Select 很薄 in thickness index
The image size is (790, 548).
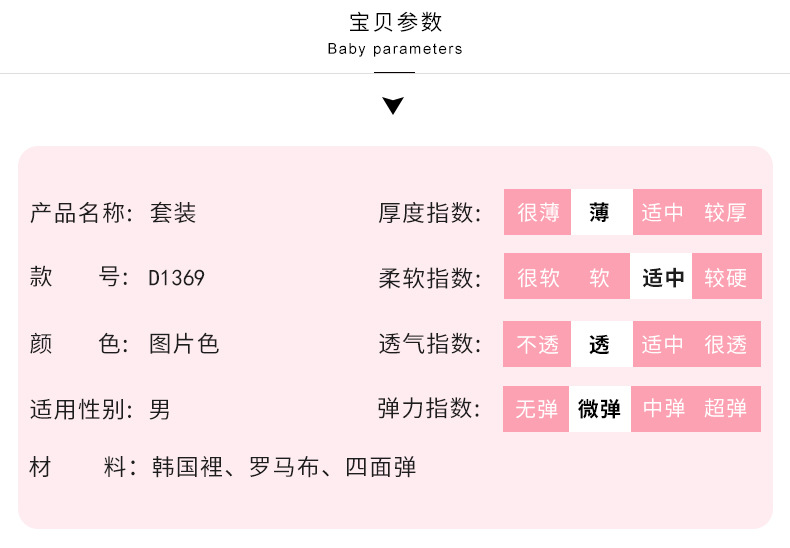coord(538,212)
